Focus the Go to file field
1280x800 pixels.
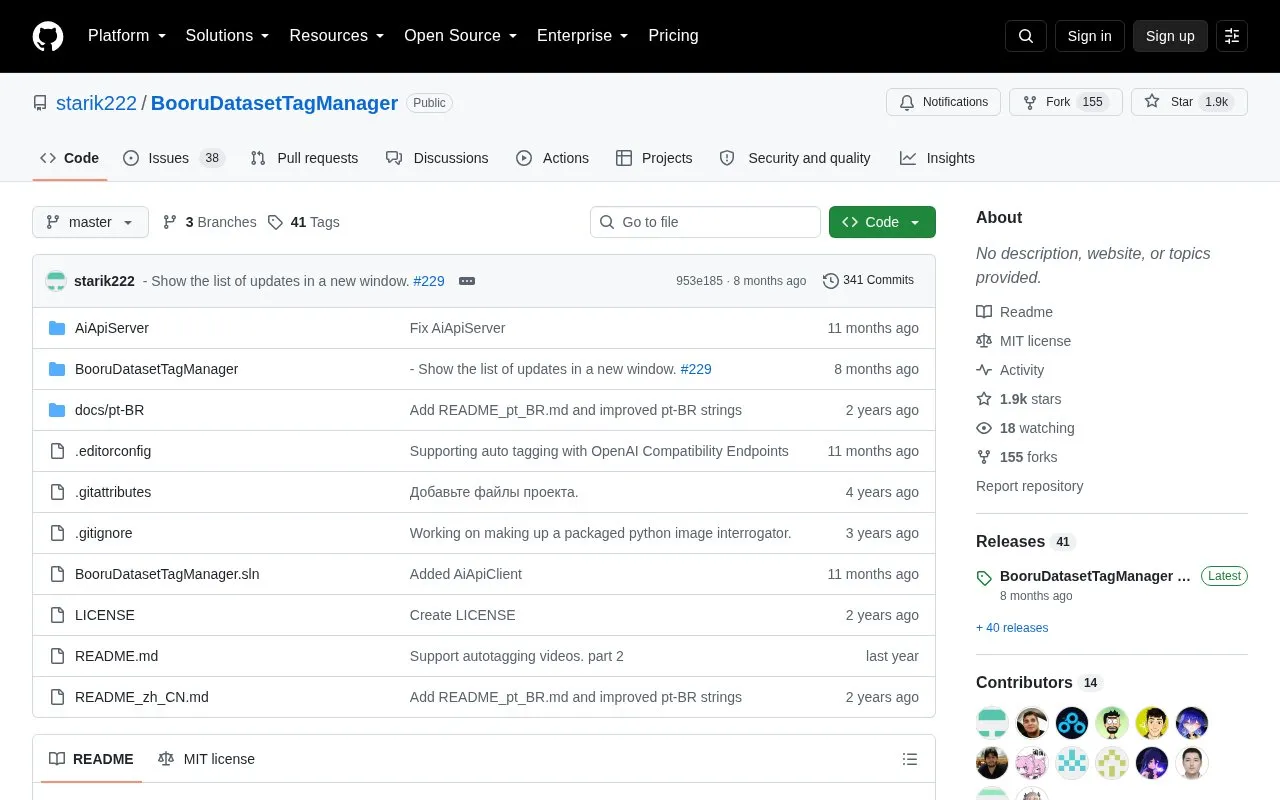coord(705,222)
